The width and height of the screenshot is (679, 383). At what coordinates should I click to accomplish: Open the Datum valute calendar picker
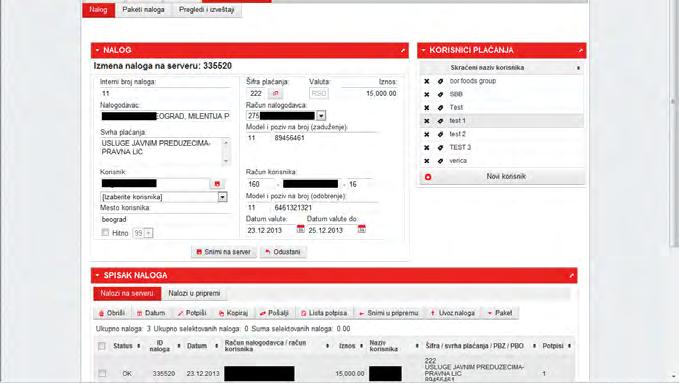coord(300,229)
